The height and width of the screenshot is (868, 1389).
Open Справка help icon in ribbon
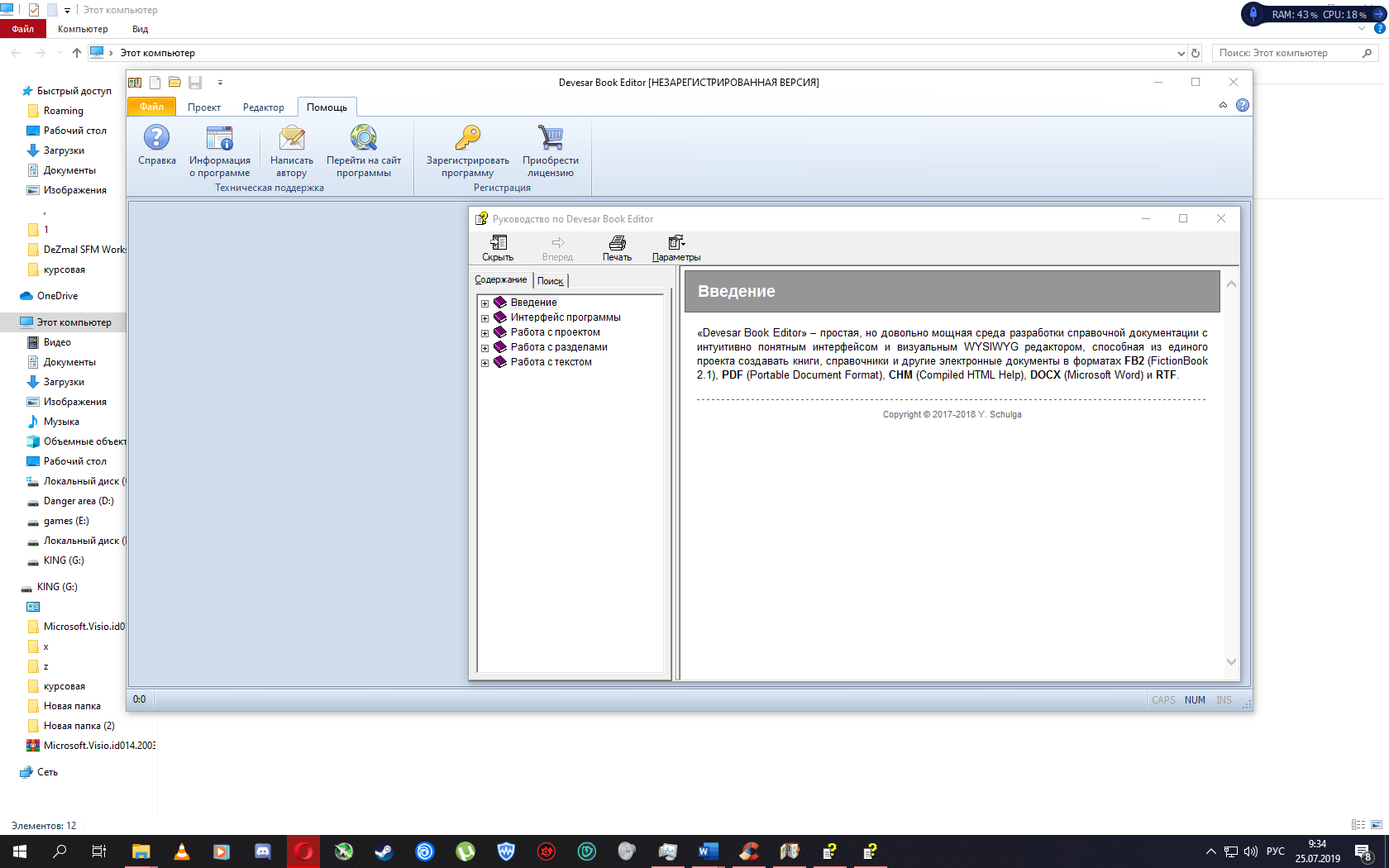pyautogui.click(x=156, y=138)
